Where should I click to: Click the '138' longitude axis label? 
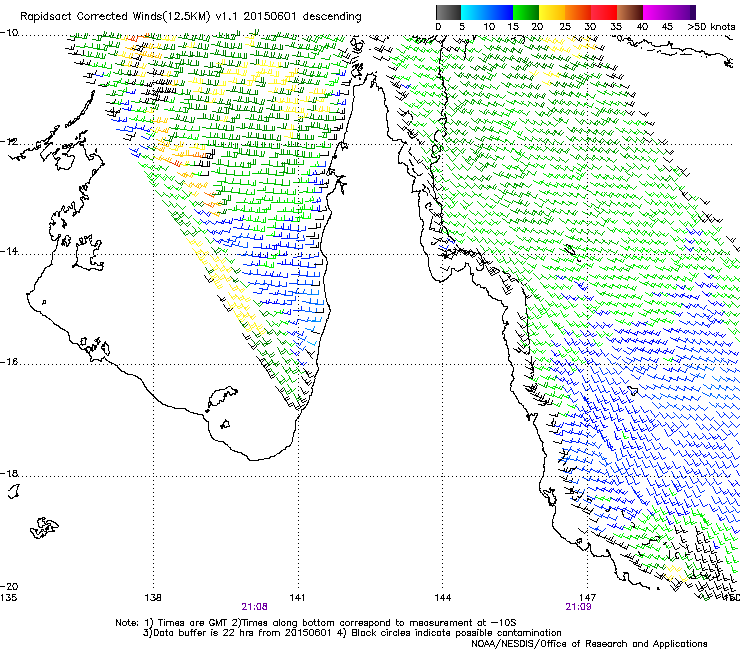[x=153, y=598]
